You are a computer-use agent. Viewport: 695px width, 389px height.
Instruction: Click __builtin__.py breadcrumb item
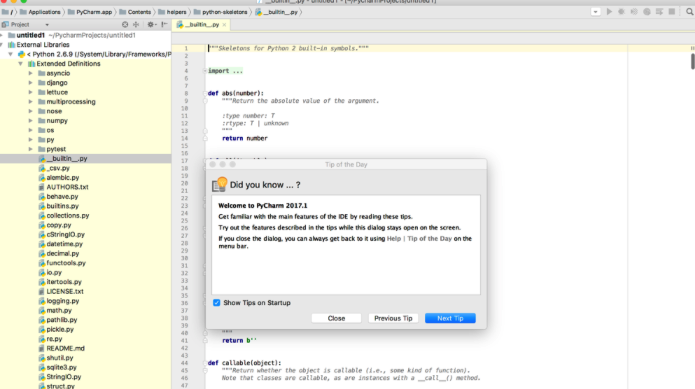pyautogui.click(x=277, y=12)
